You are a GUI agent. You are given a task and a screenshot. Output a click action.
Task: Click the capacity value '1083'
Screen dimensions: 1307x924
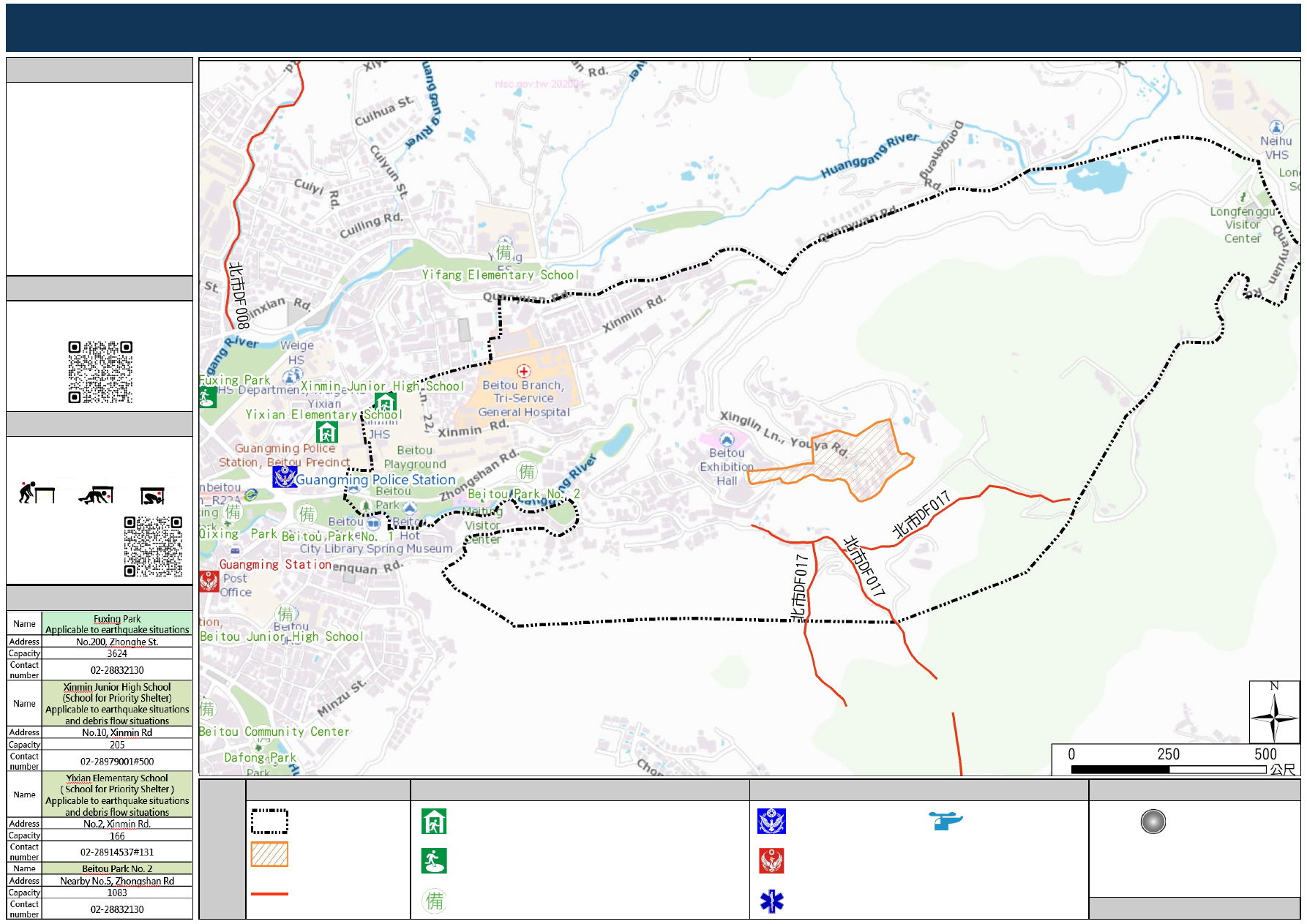tap(117, 893)
